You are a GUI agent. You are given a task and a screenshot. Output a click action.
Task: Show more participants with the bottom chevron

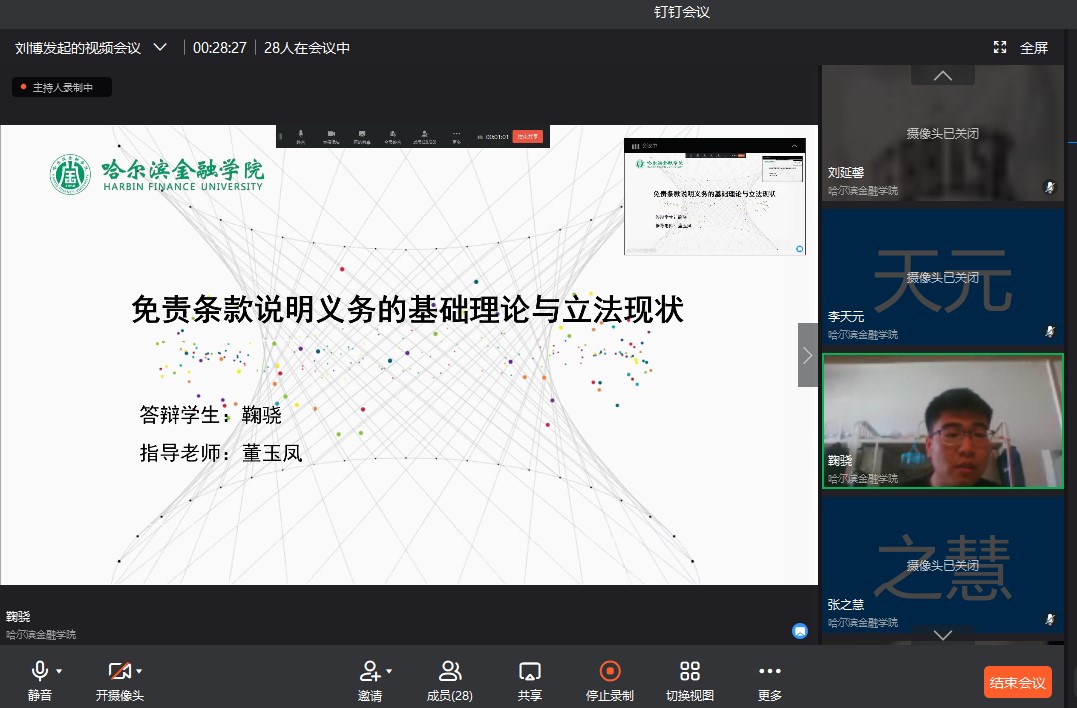(942, 634)
